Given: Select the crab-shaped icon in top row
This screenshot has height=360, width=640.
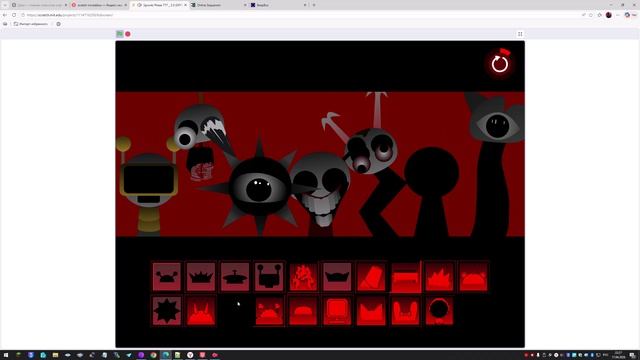Looking at the screenshot, I should pos(167,277).
